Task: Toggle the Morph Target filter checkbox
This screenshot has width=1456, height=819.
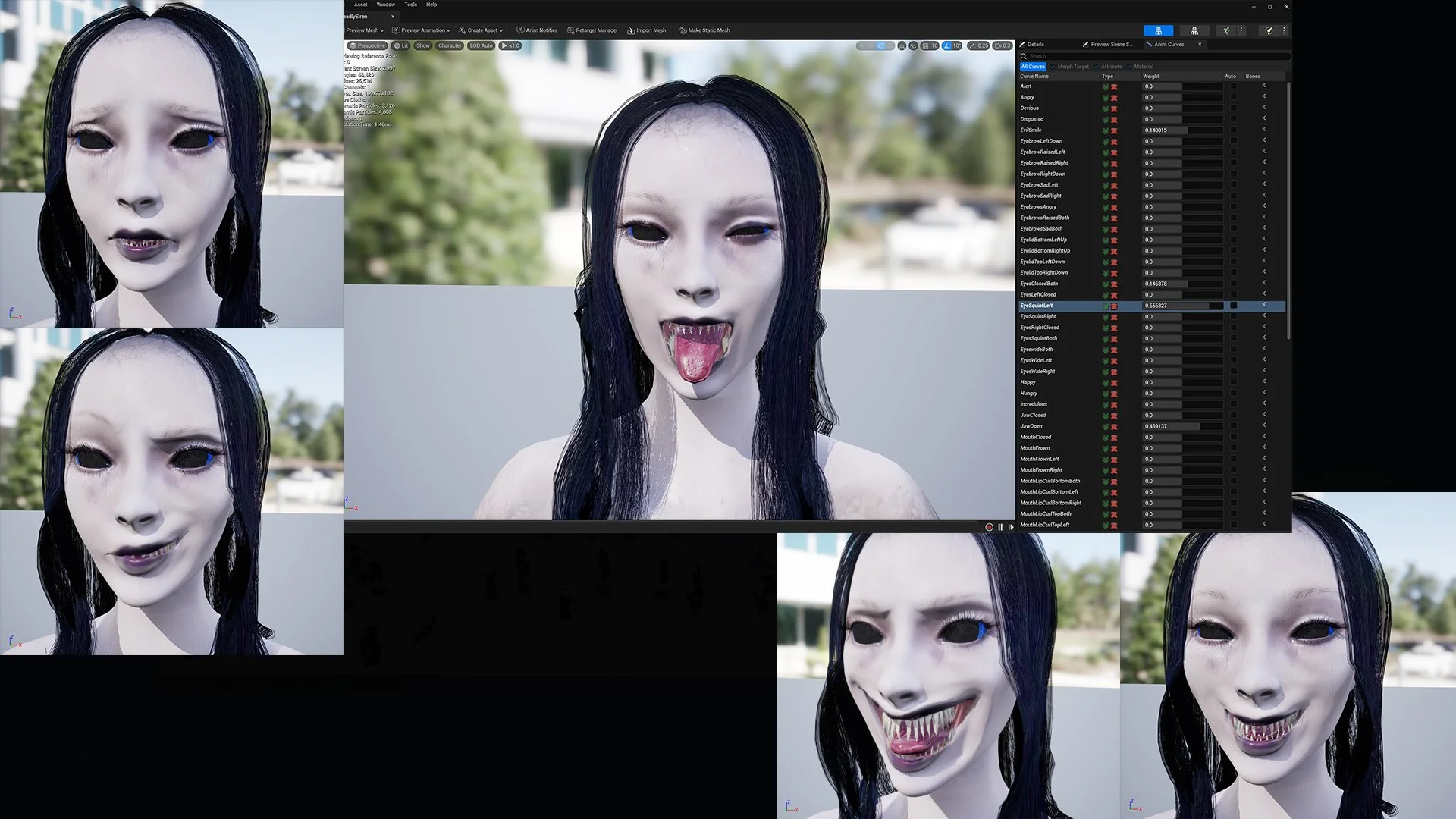Action: [x=1053, y=67]
